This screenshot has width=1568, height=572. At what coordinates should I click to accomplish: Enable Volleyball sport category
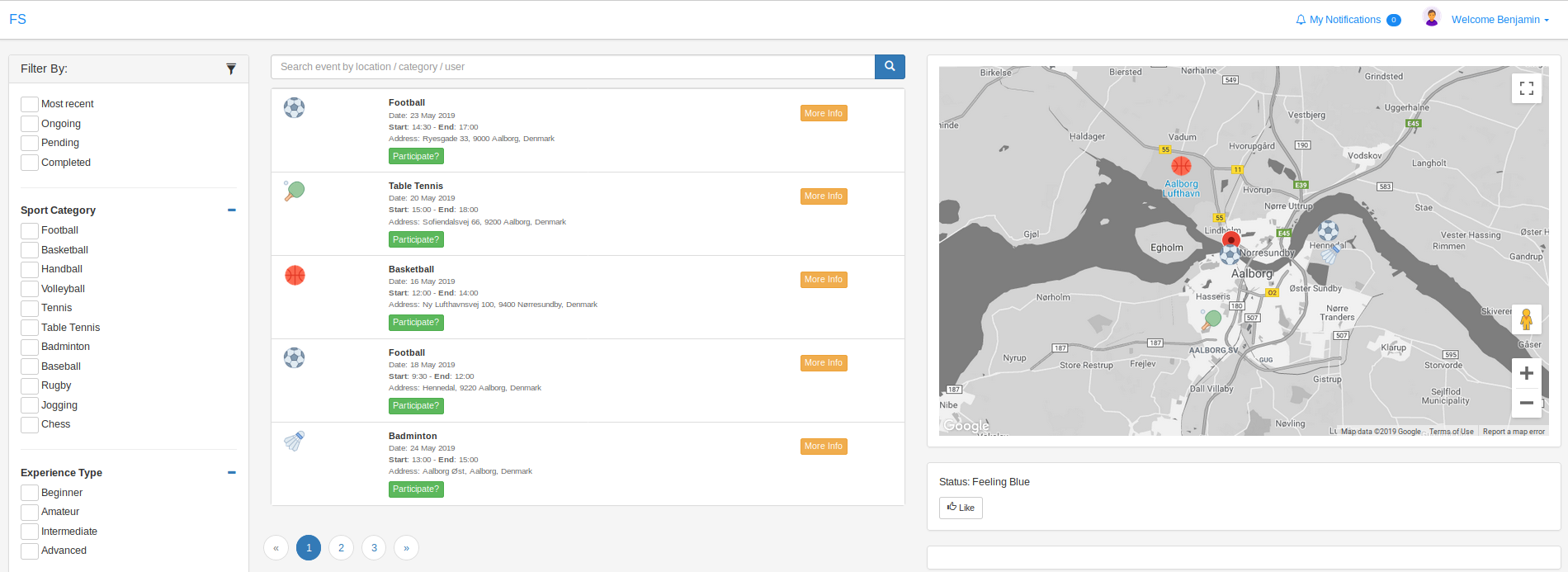coord(29,289)
